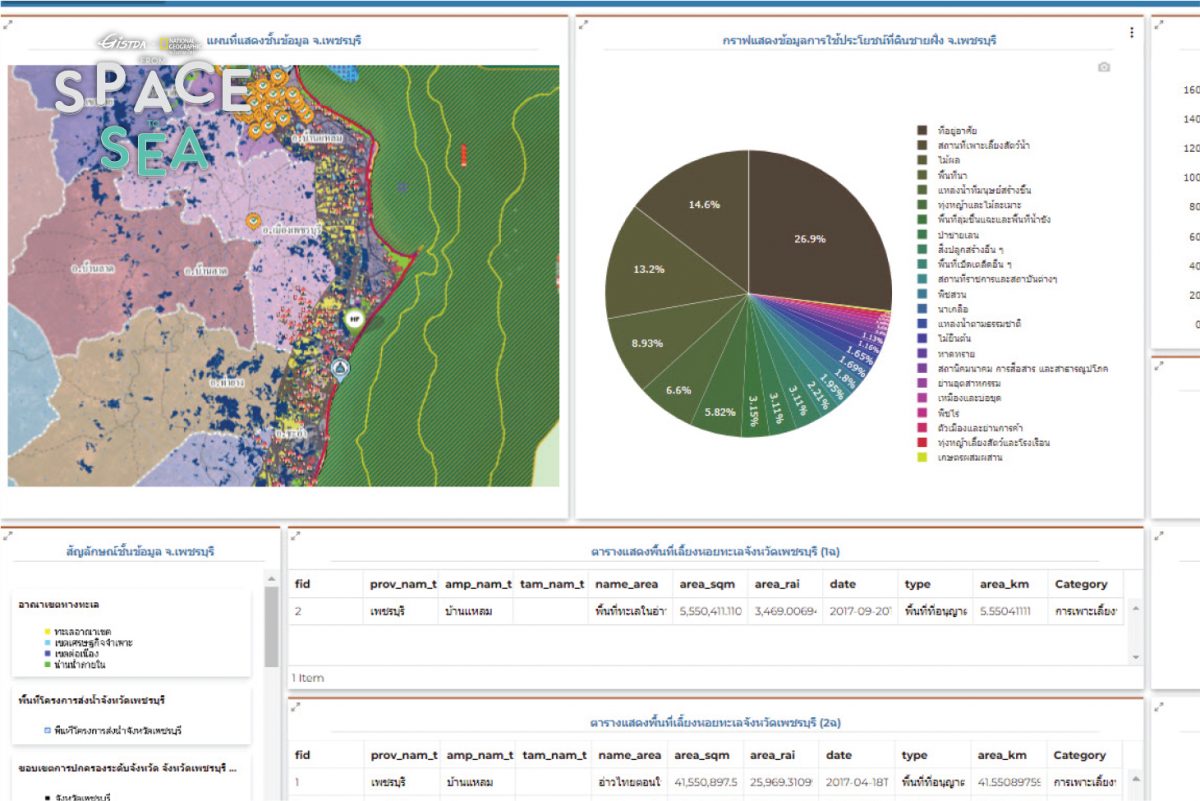Sort first table by area_rai column header

pyautogui.click(x=775, y=584)
